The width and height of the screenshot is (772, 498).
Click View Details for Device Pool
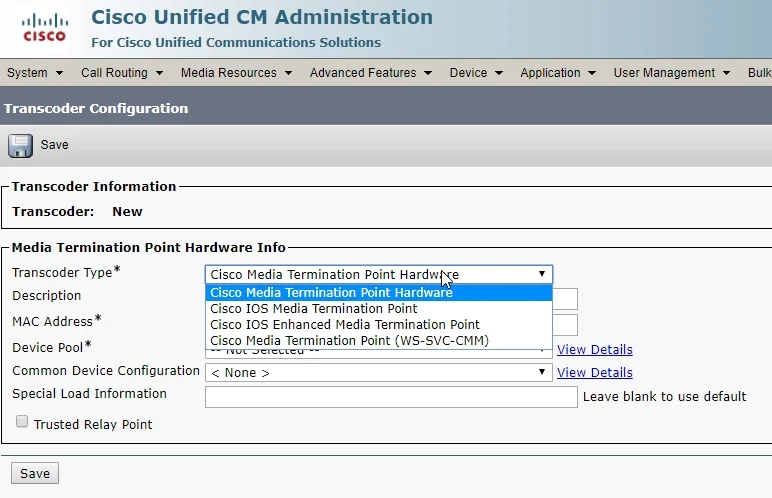(594, 350)
